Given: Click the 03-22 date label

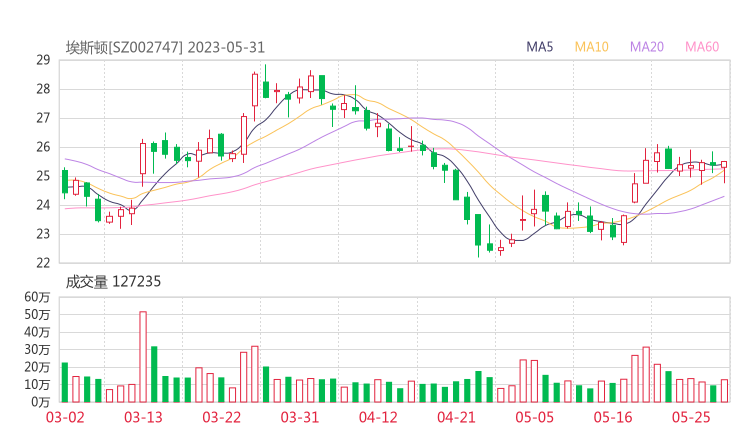Looking at the screenshot, I should coord(221,417).
